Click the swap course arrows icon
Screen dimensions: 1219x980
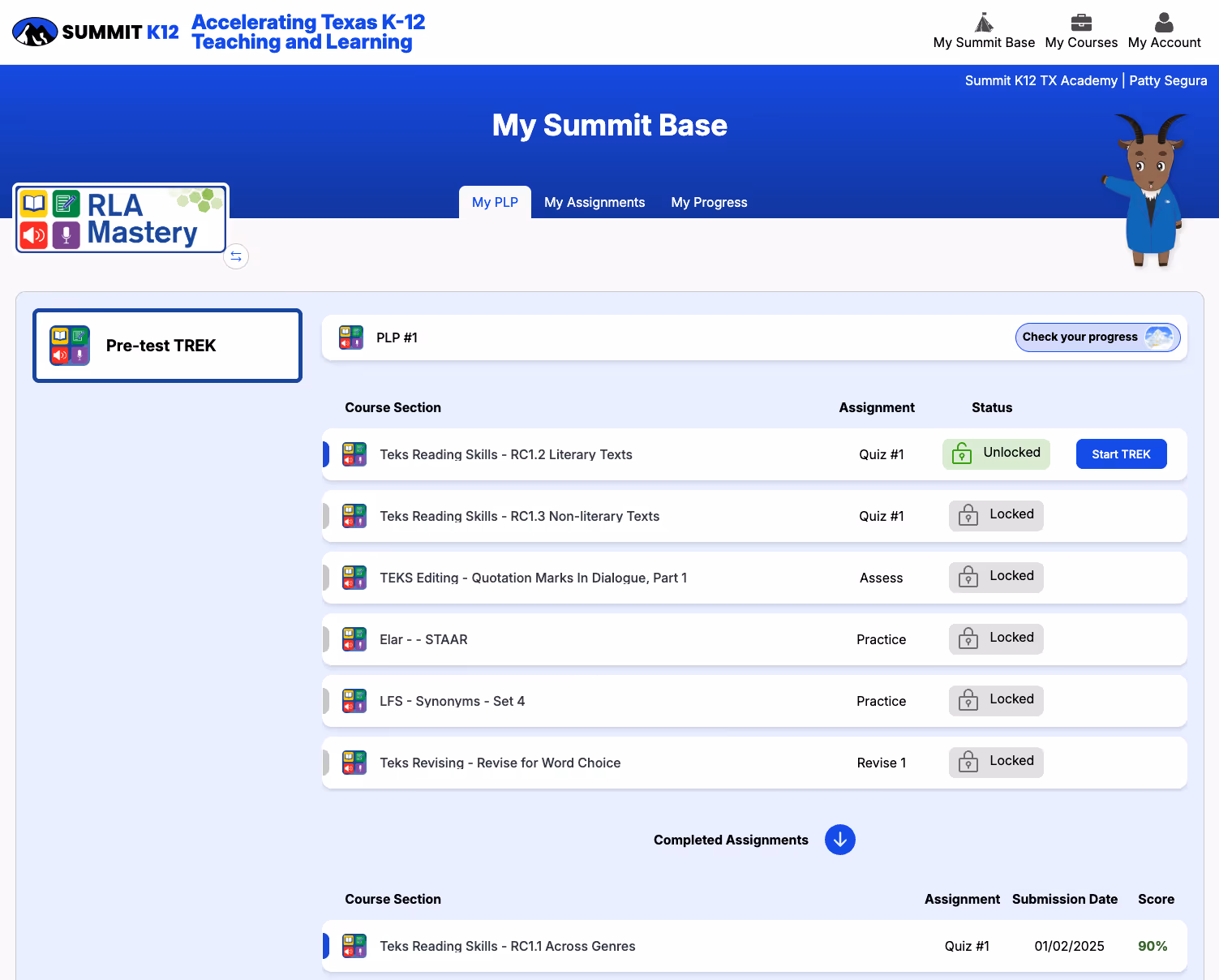[236, 256]
